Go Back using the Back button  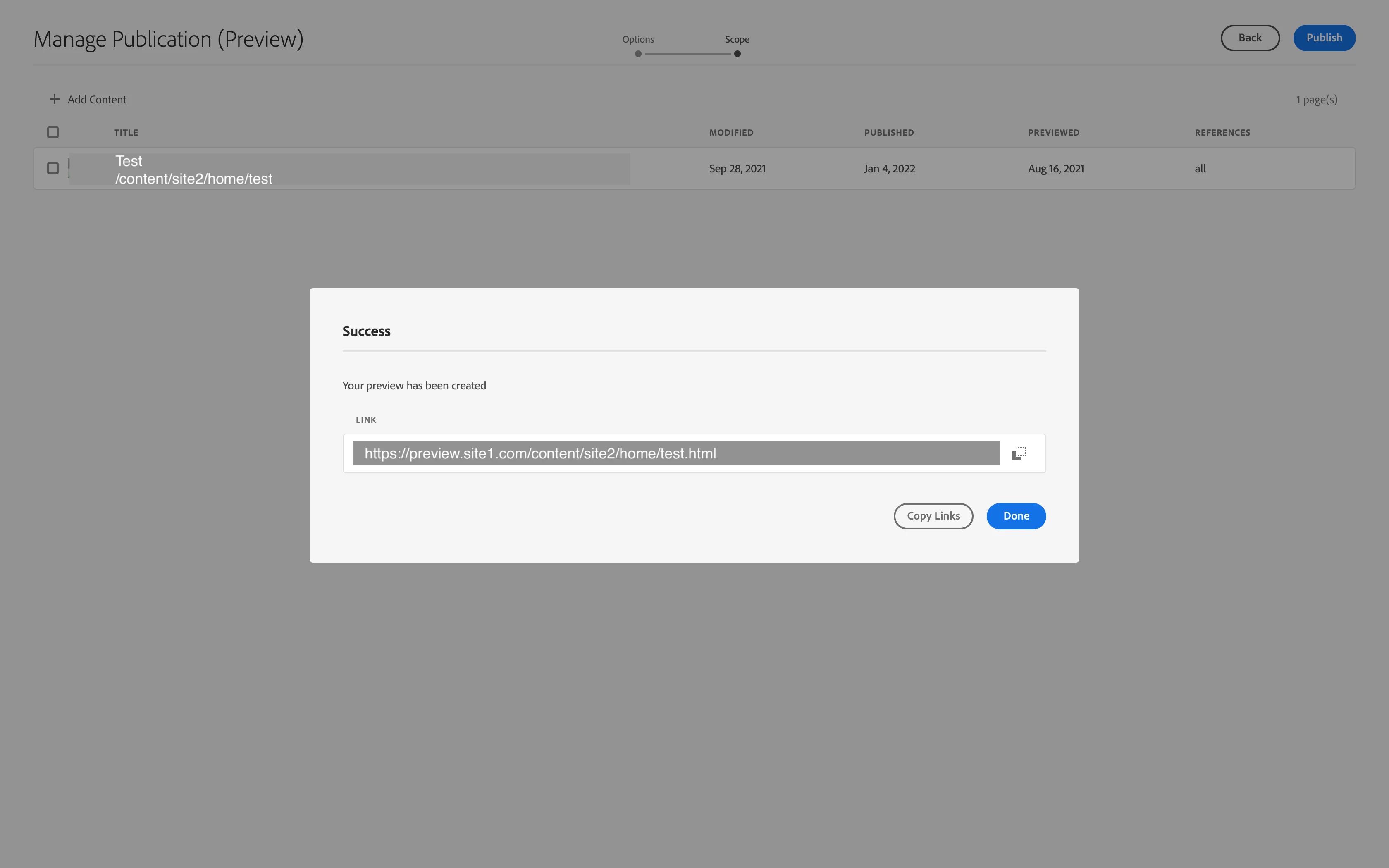(x=1250, y=38)
